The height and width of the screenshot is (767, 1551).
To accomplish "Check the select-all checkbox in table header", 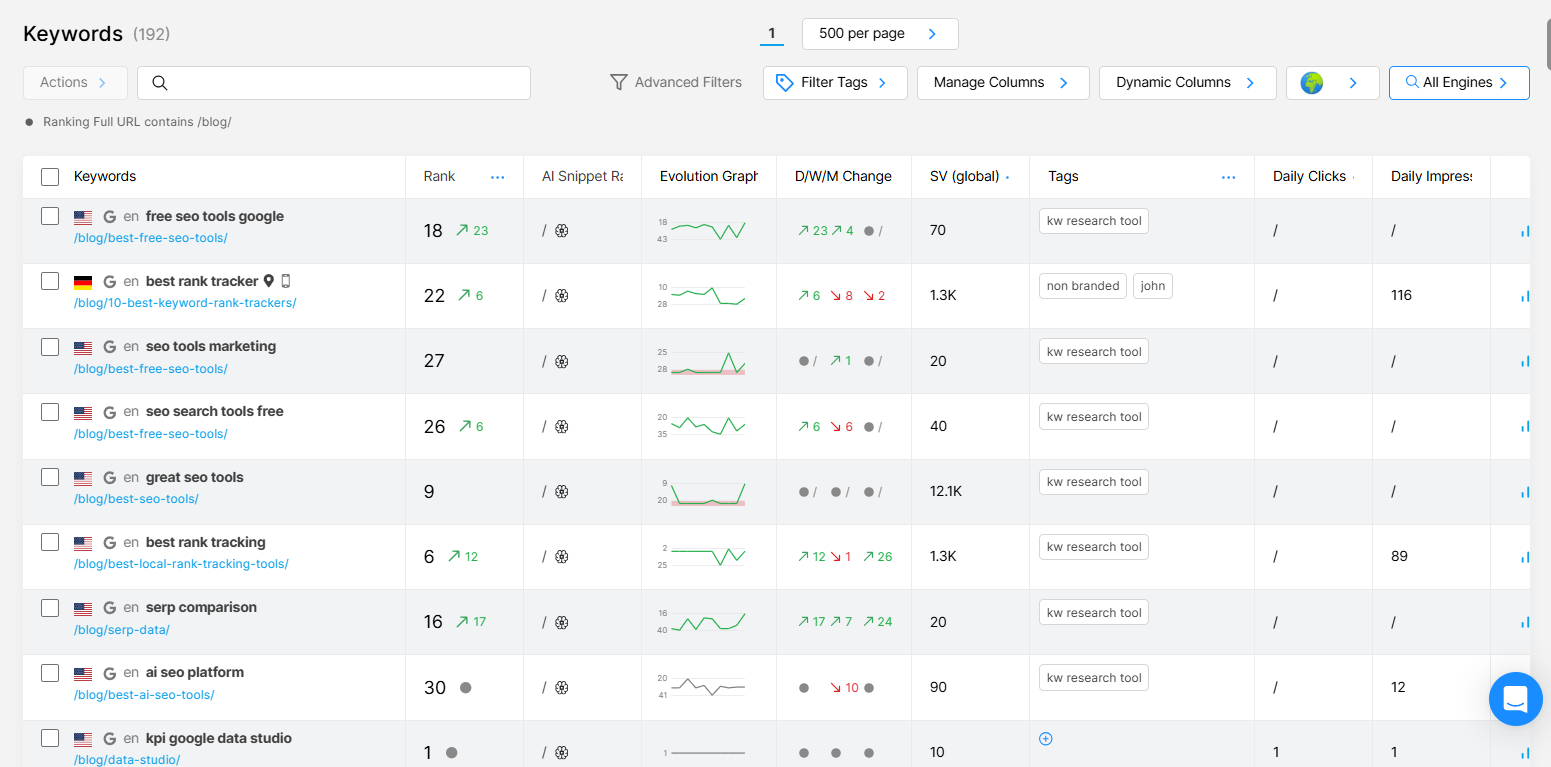I will click(49, 176).
